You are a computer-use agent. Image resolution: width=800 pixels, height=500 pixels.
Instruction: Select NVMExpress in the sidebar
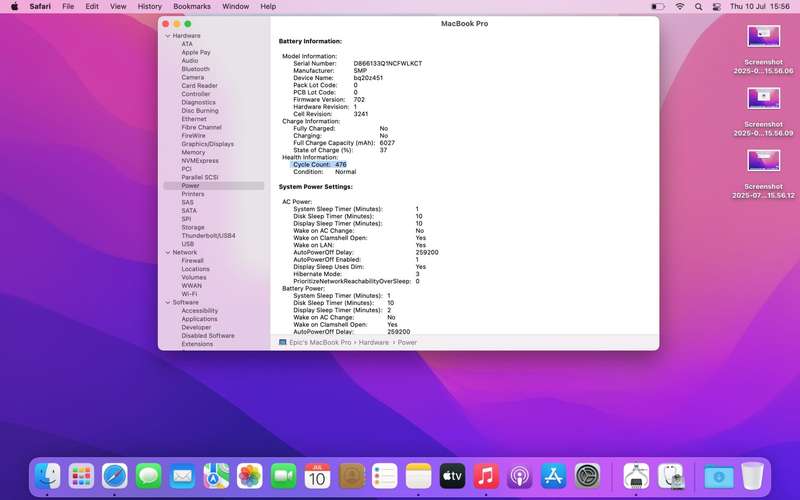click(200, 160)
